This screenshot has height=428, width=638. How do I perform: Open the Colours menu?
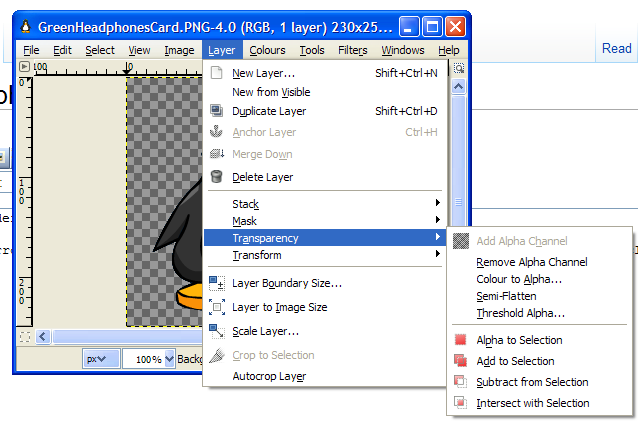[267, 50]
